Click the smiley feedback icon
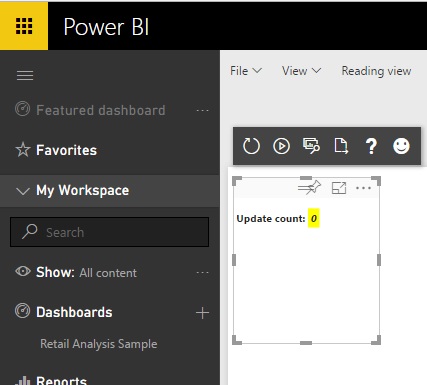 pyautogui.click(x=401, y=146)
